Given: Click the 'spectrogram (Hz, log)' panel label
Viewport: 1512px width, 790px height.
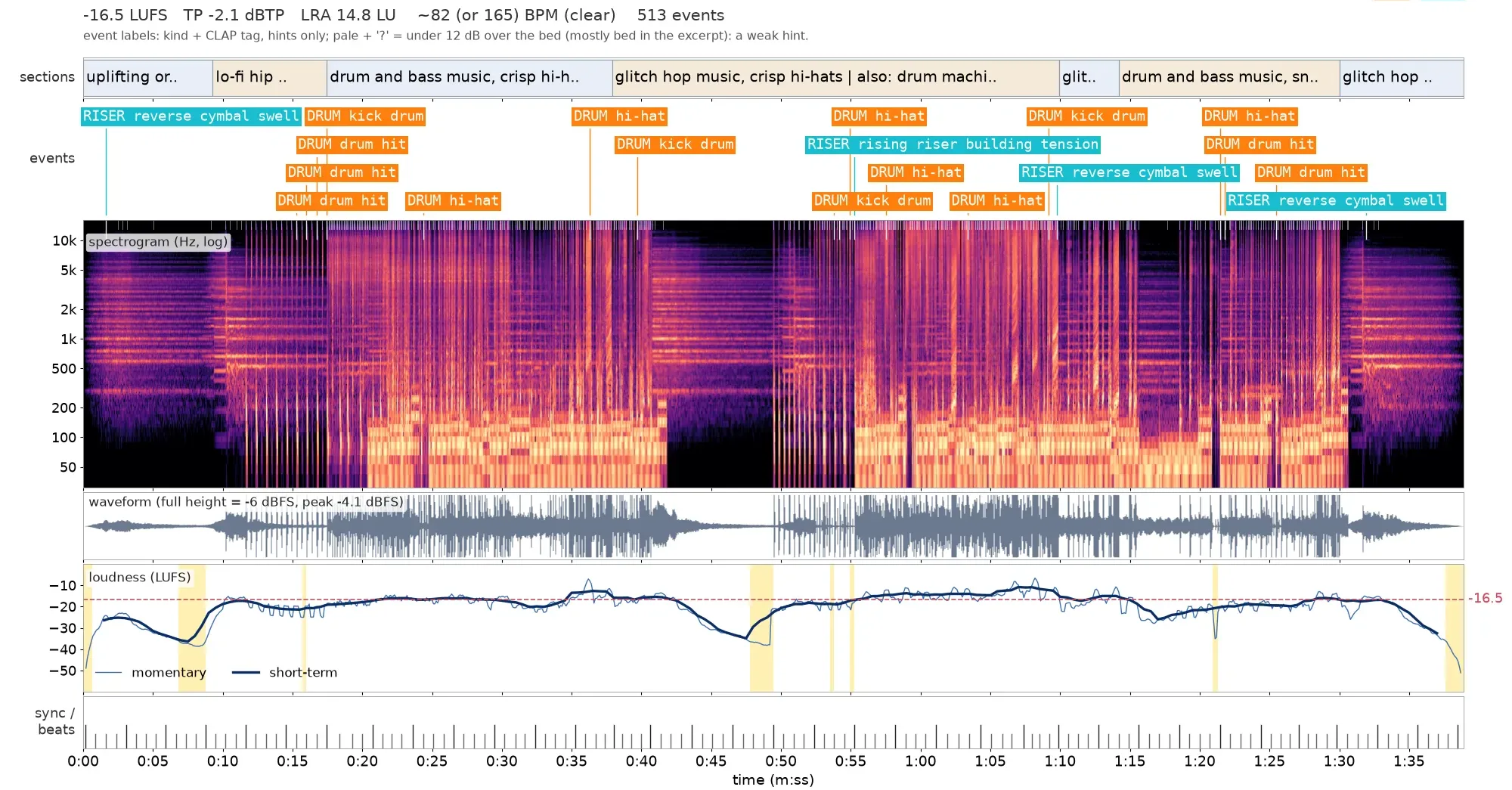Looking at the screenshot, I should 158,242.
